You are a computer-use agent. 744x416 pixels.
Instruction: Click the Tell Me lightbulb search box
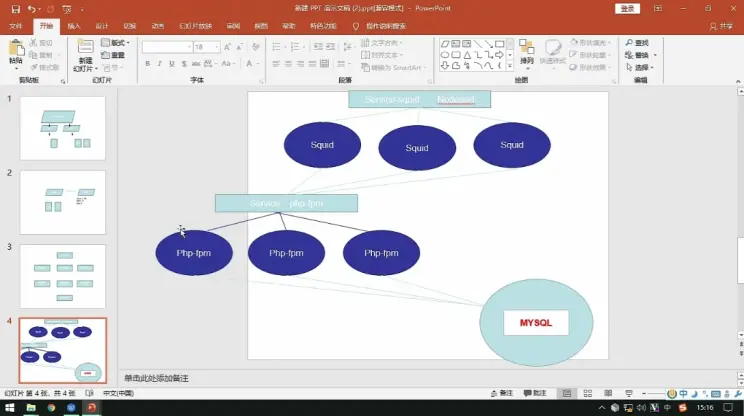point(381,26)
